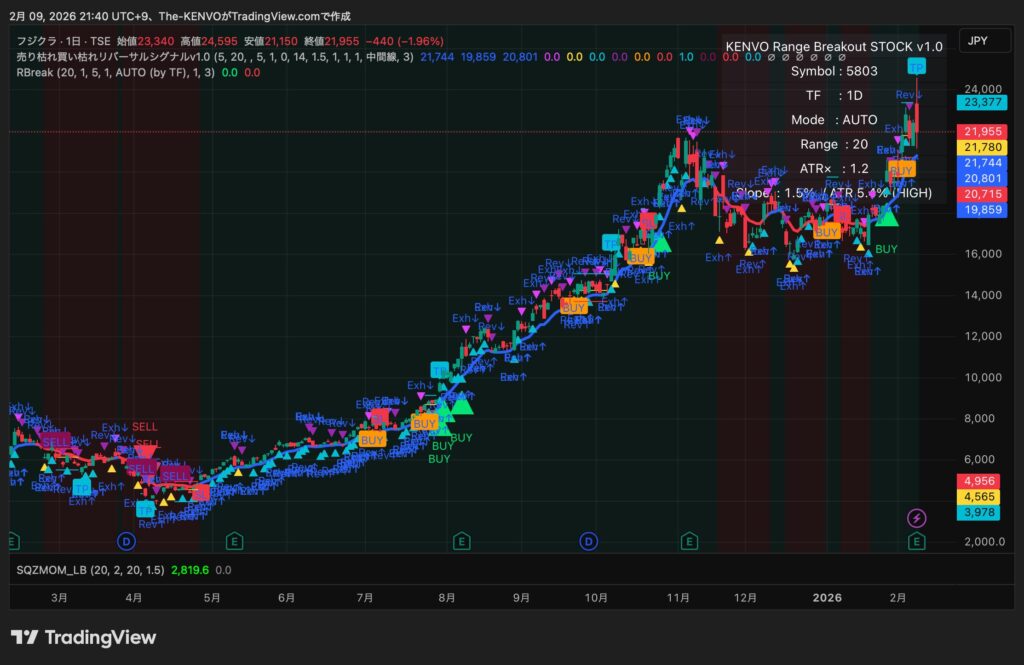Select the SQZMOM_LB indicator legend

coord(57,569)
